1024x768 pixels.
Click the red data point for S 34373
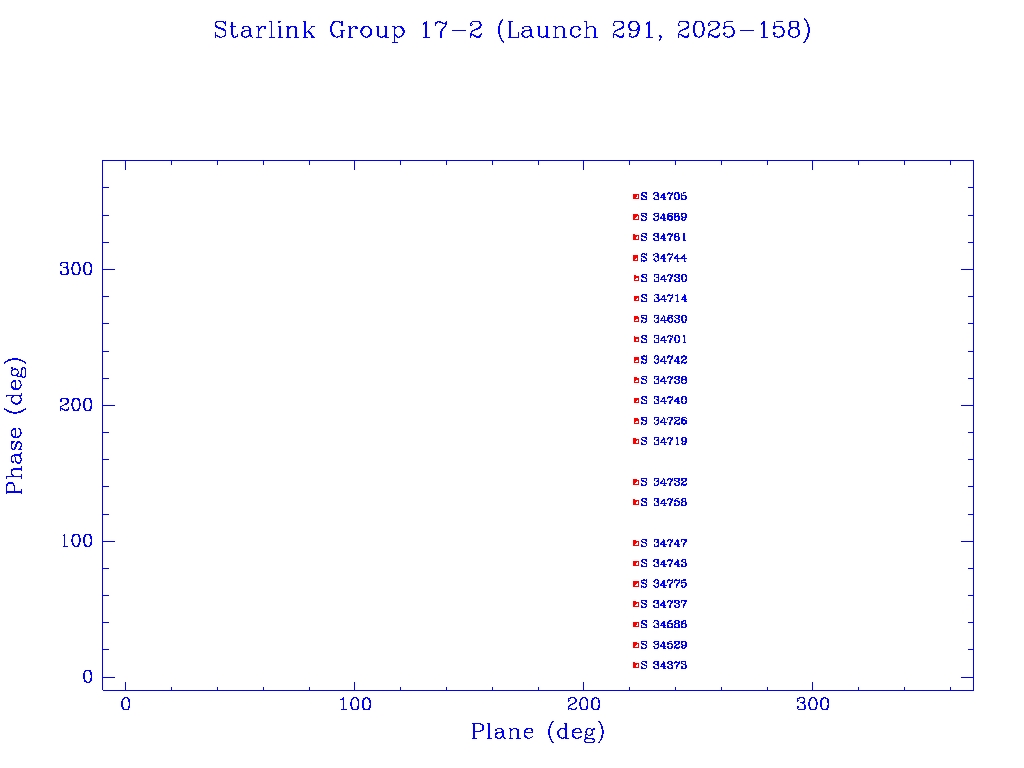pos(635,665)
